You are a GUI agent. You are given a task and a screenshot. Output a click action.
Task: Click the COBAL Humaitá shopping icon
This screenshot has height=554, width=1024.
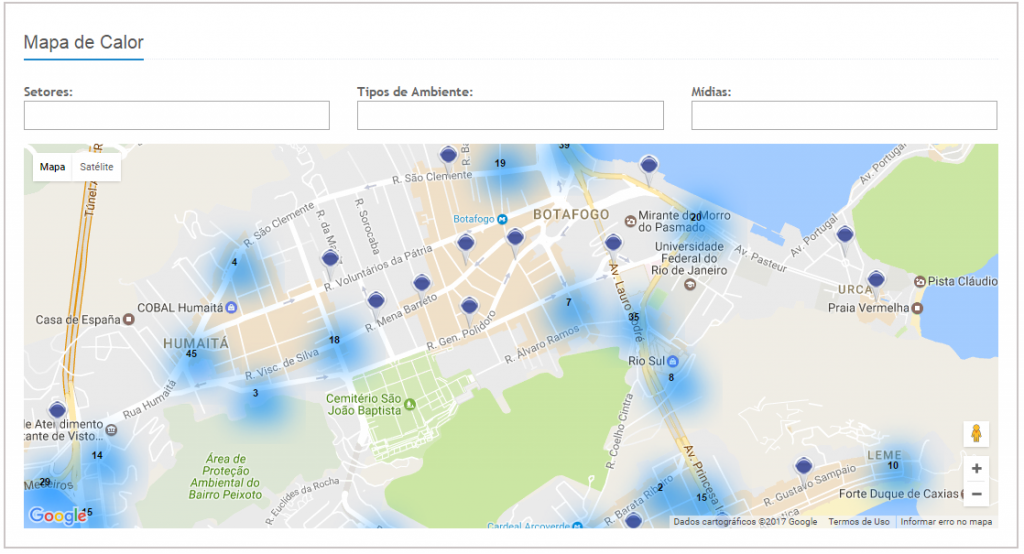pos(231,307)
